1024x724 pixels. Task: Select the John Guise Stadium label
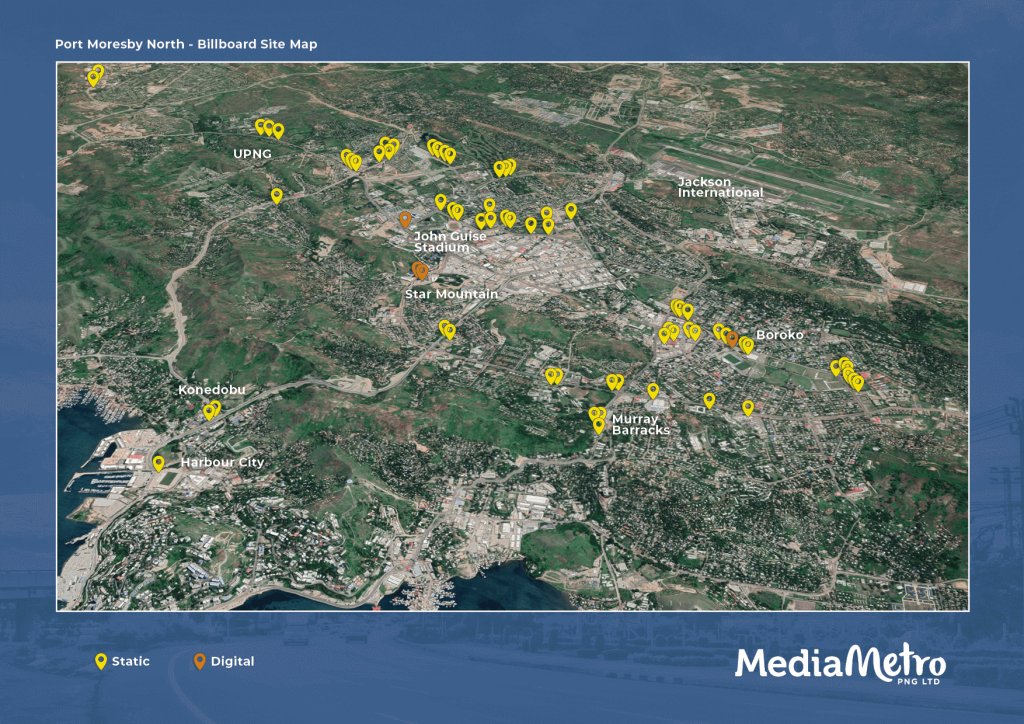(x=449, y=242)
